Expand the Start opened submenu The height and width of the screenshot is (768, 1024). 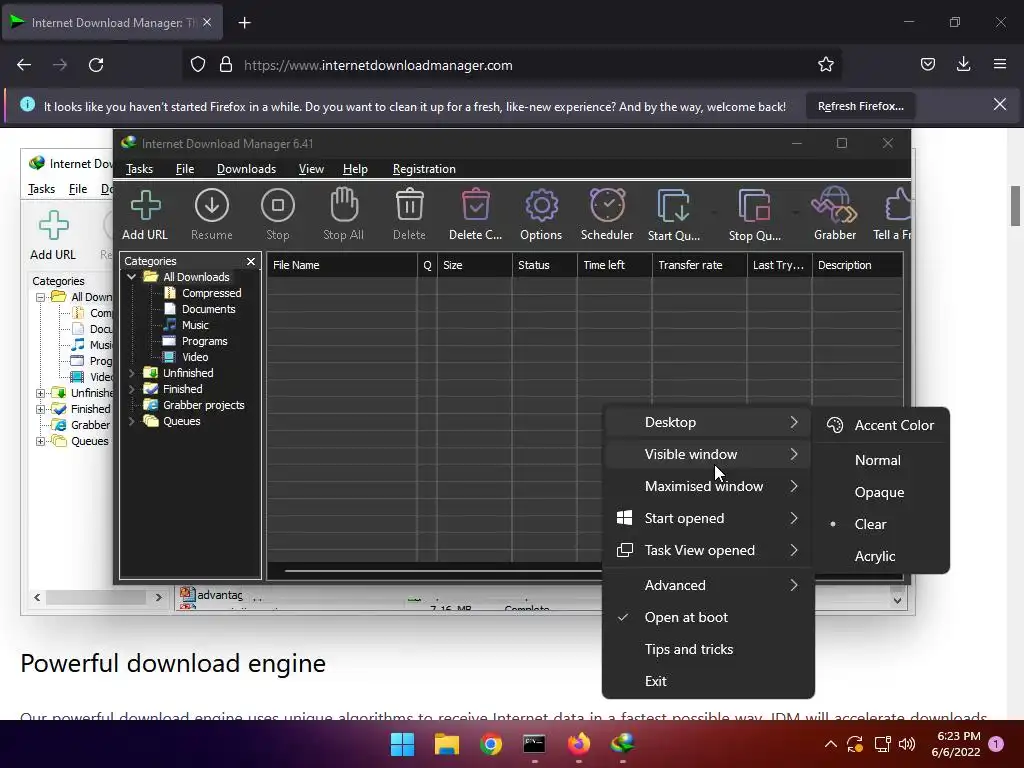(x=708, y=519)
